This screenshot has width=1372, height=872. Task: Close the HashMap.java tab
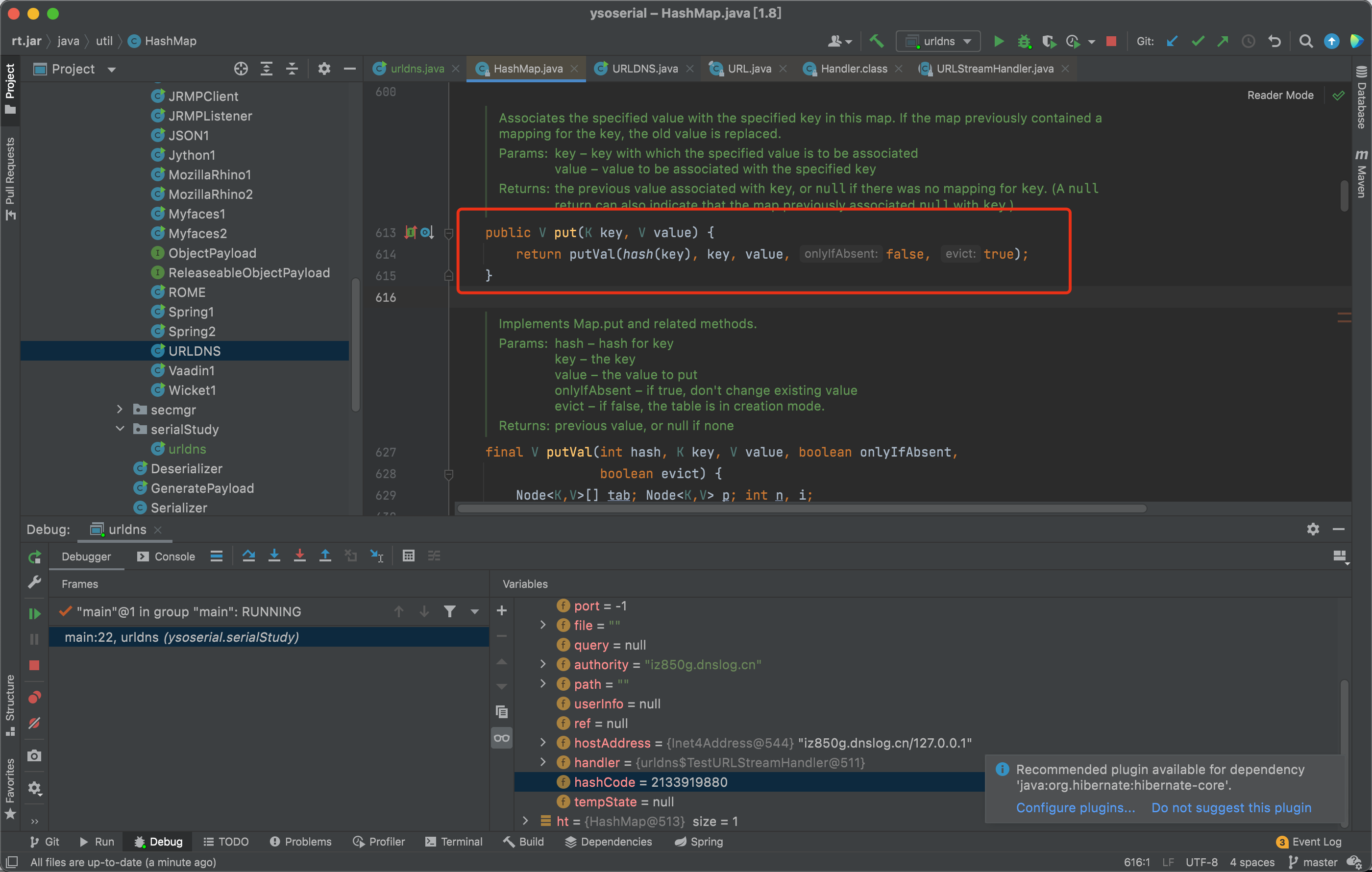[574, 69]
